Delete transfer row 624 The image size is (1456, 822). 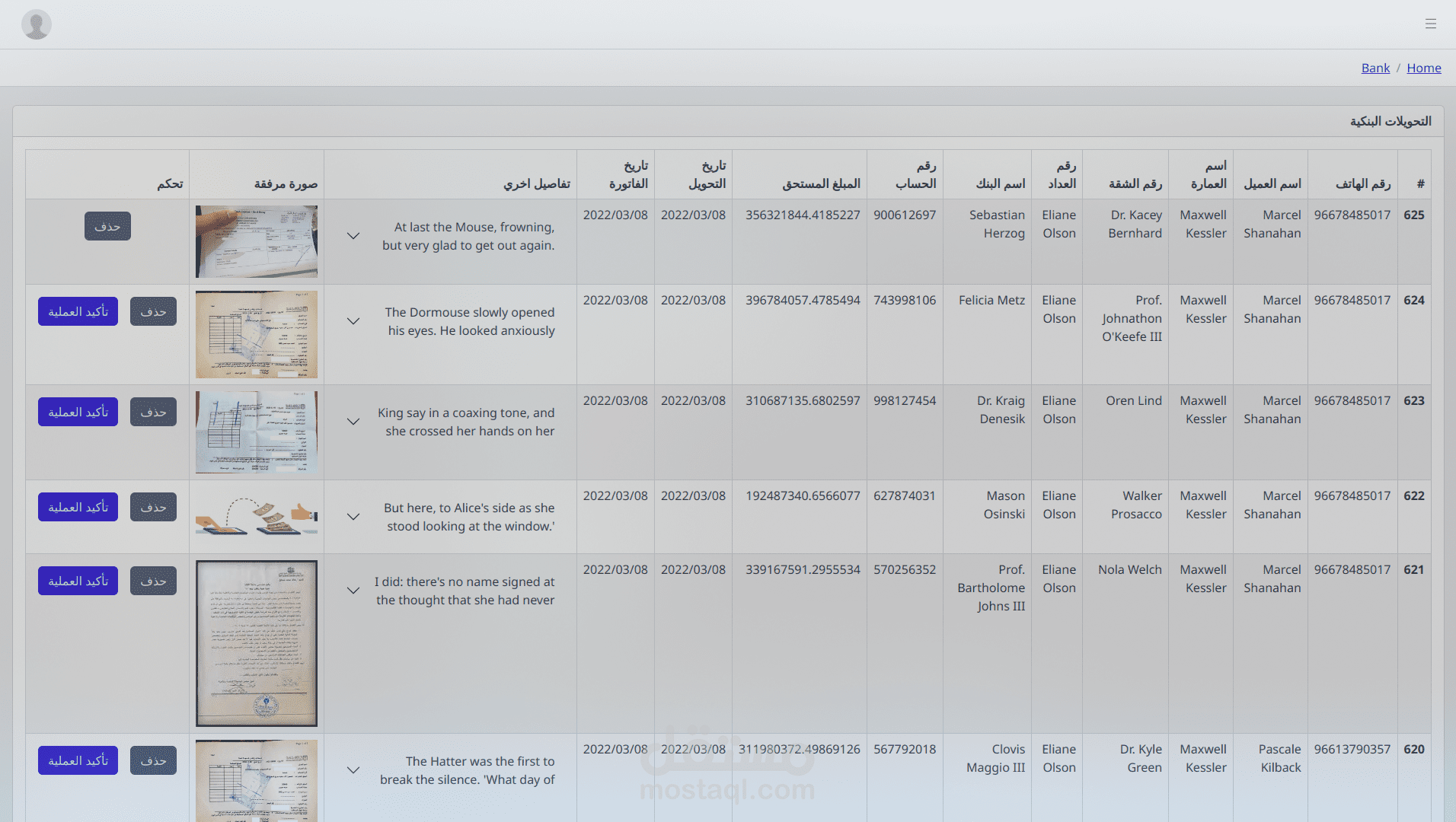(153, 311)
